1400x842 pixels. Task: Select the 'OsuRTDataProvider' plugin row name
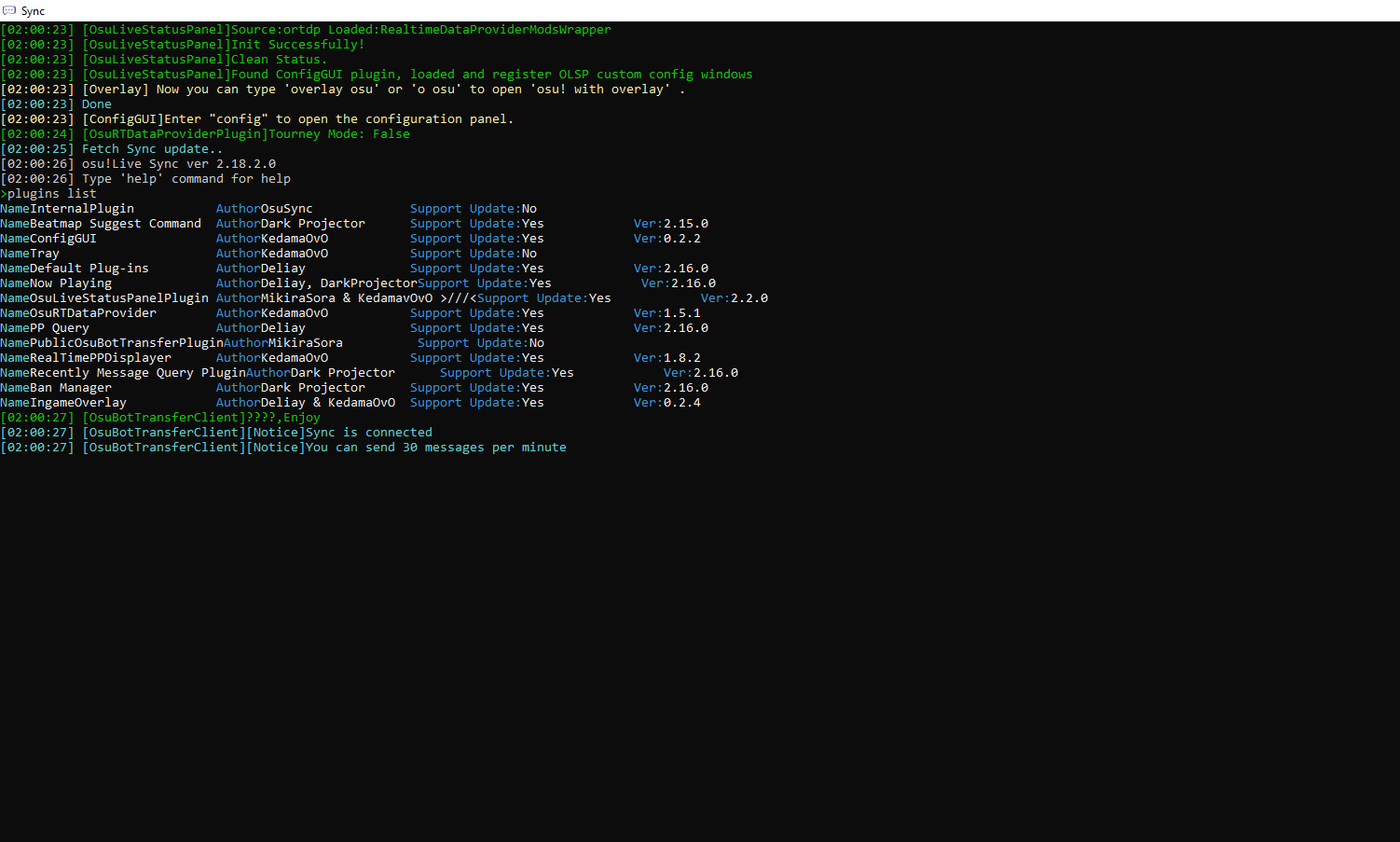(x=93, y=313)
